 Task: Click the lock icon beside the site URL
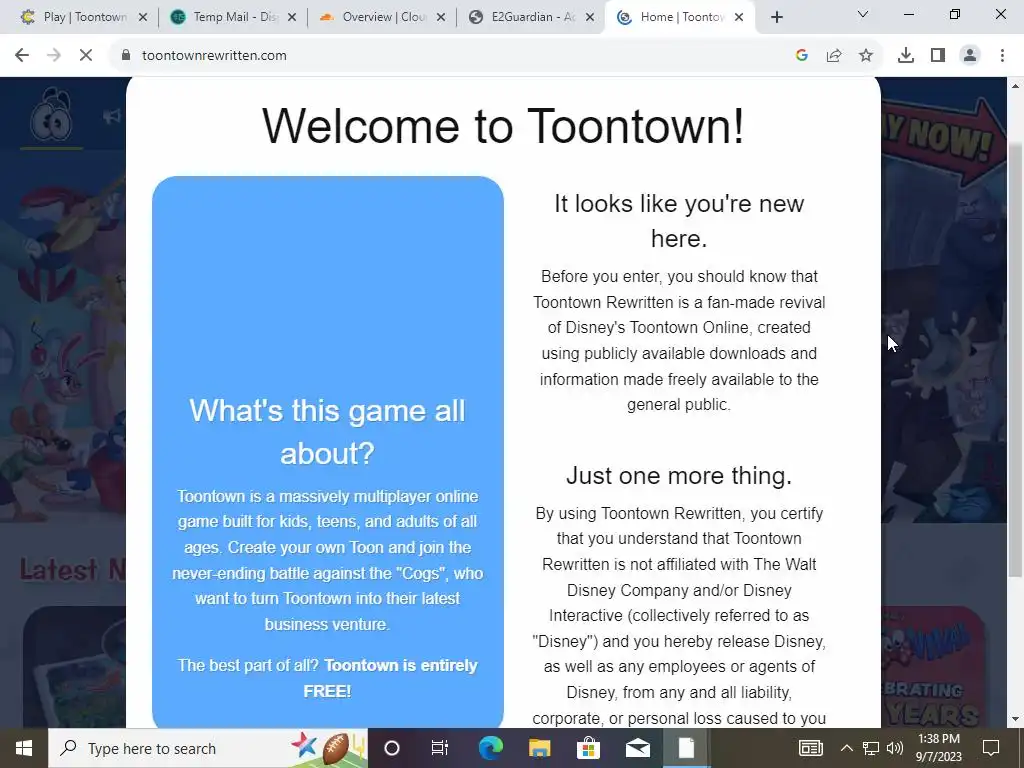126,56
